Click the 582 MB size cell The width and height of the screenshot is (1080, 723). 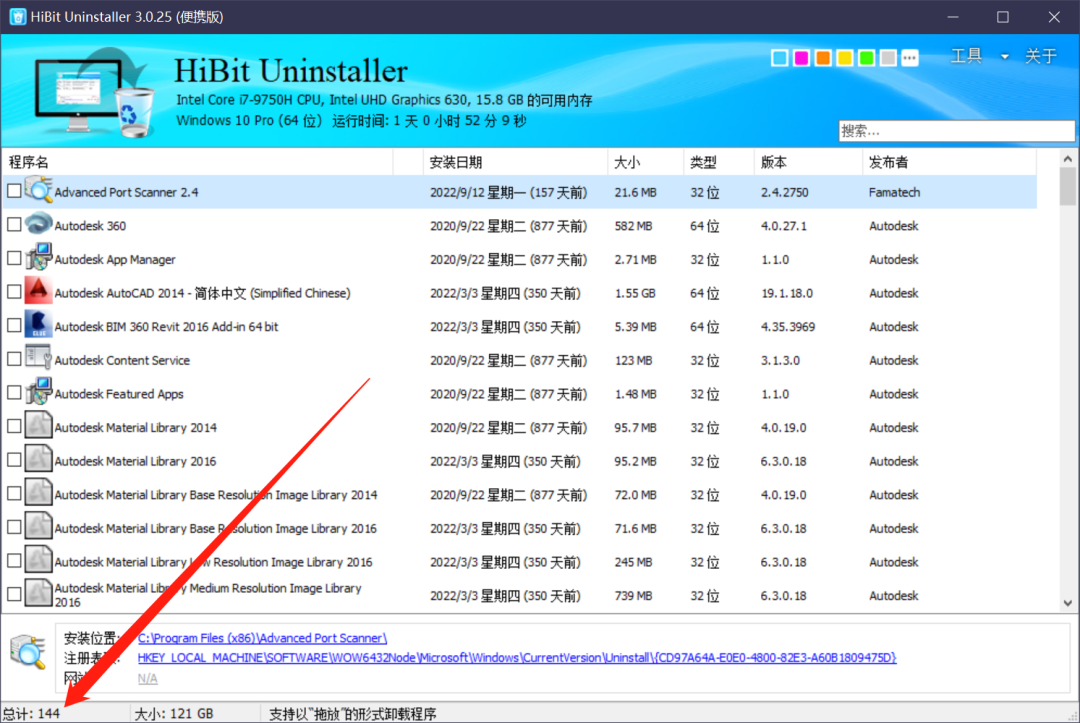click(x=633, y=226)
